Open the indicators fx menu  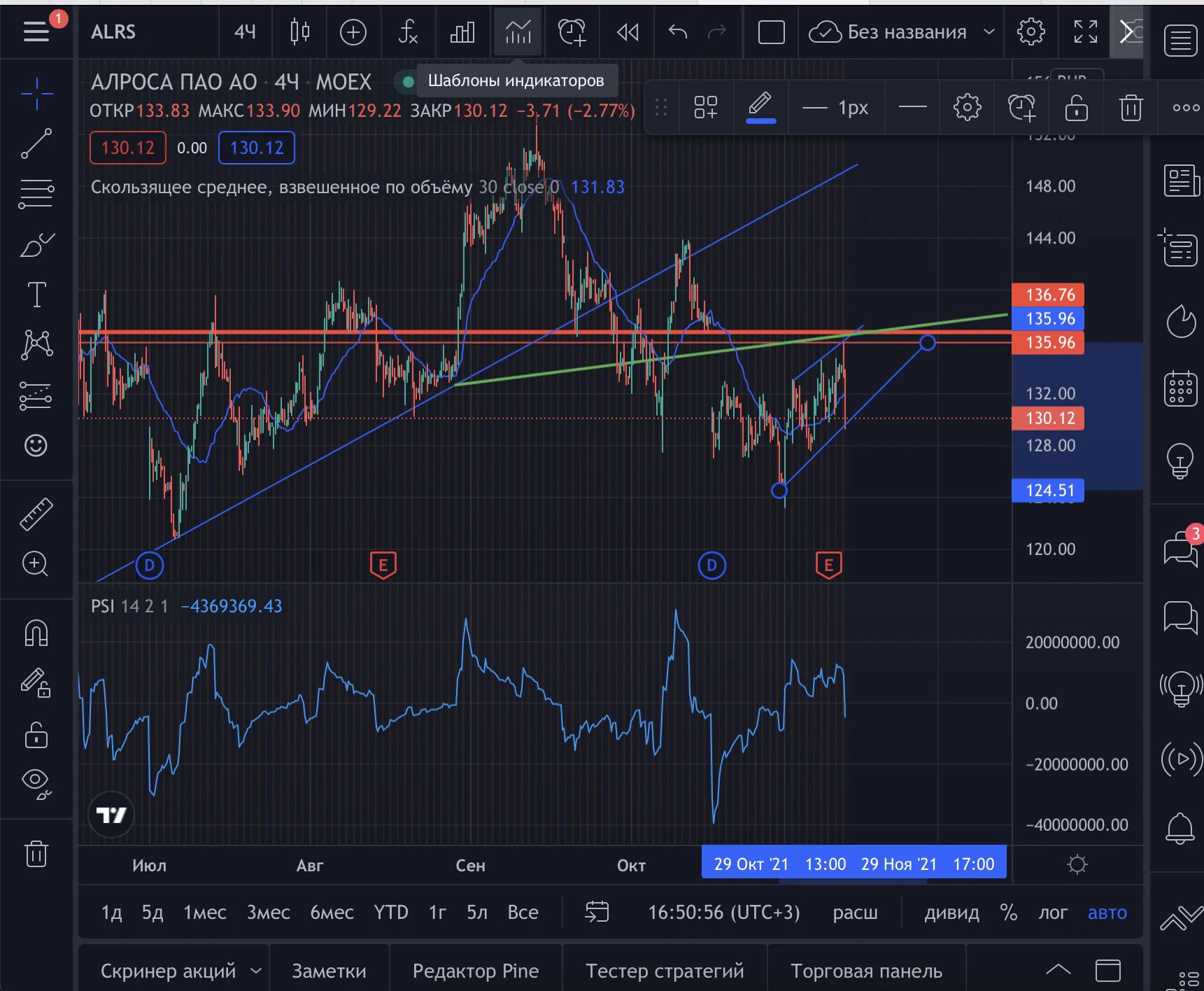[408, 32]
